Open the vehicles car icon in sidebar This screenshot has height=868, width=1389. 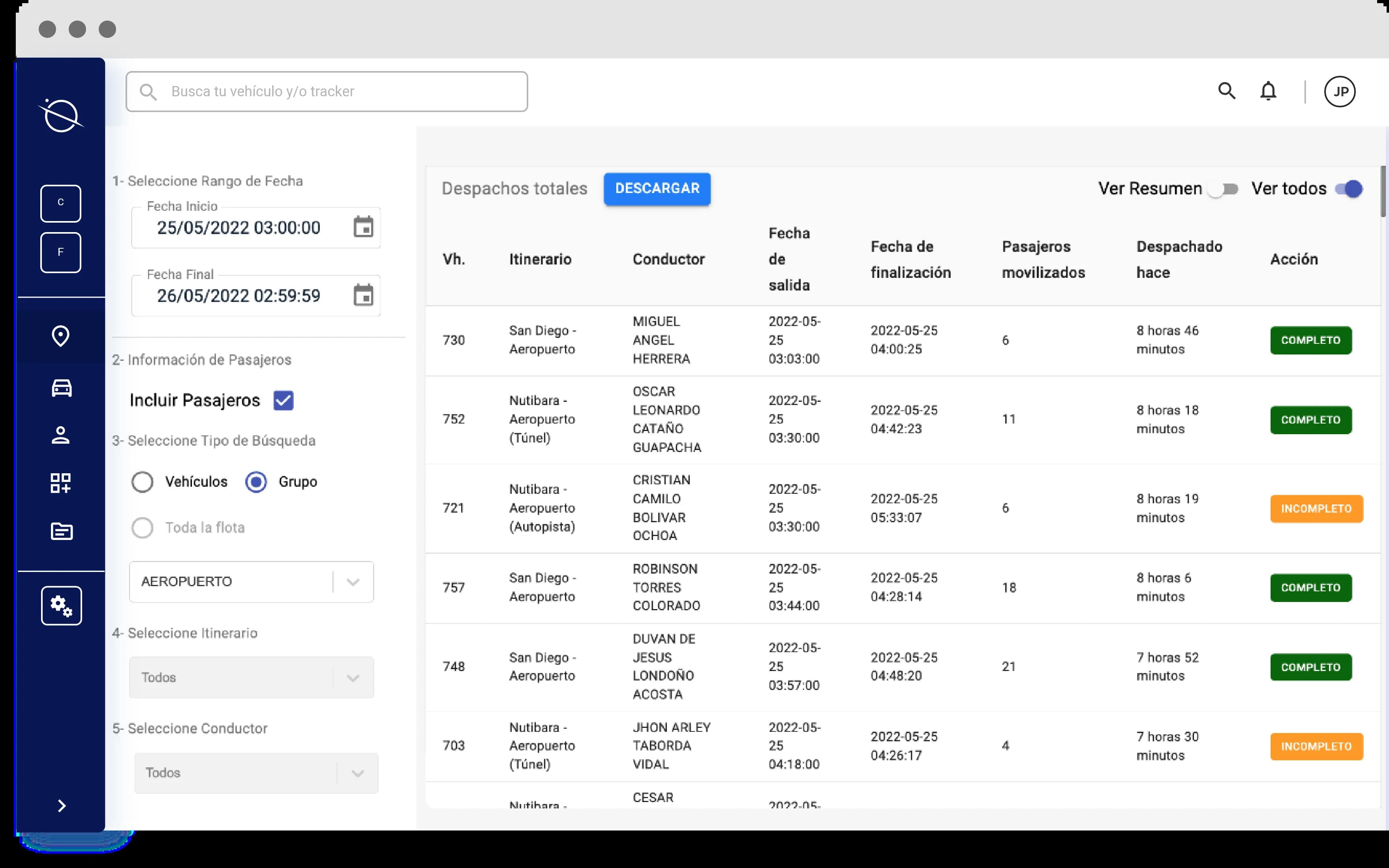pos(62,388)
